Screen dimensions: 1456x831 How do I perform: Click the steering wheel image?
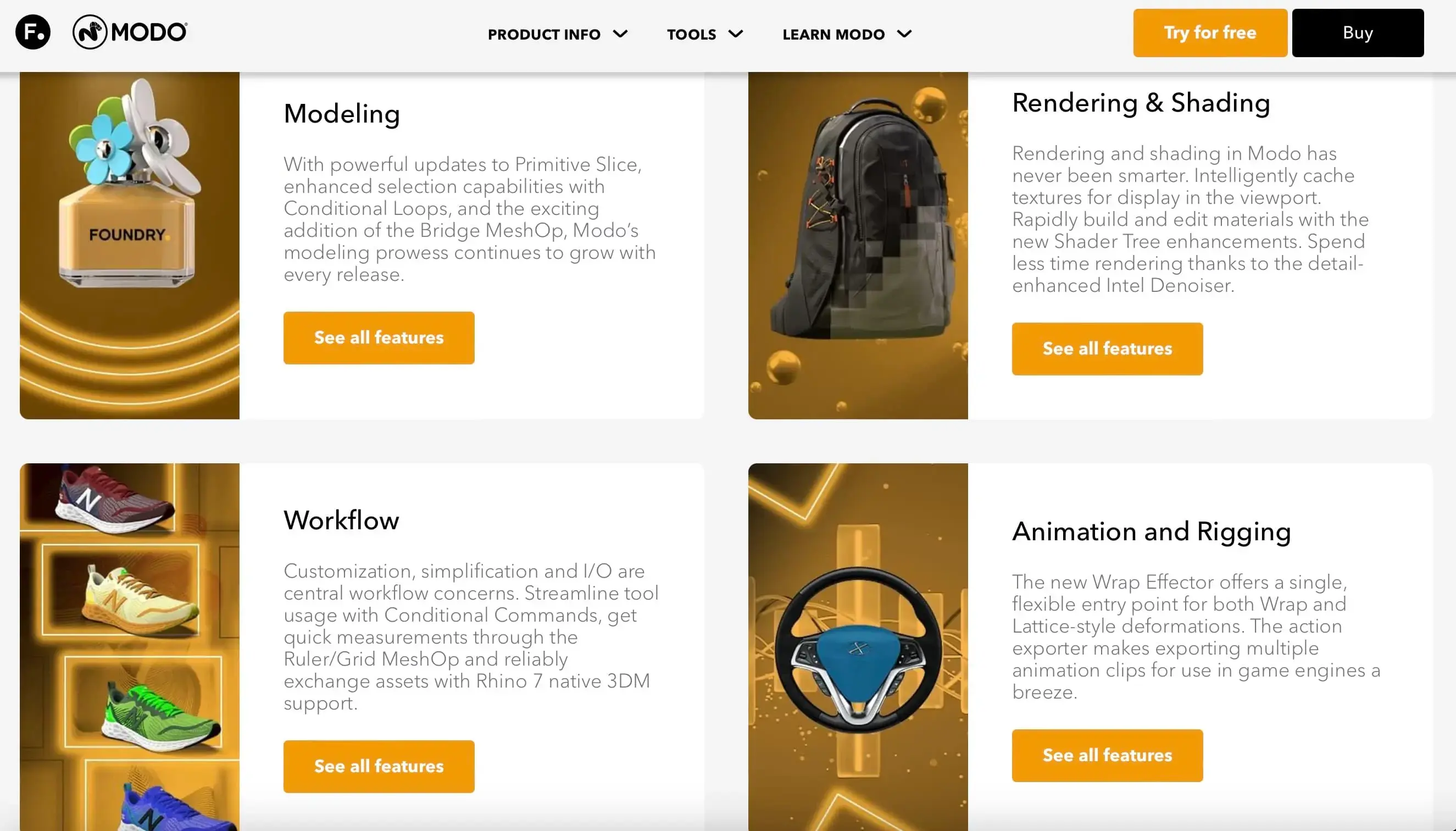[858, 647]
